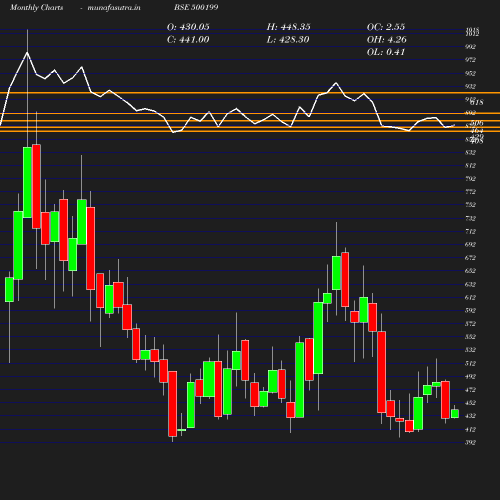Click the munafasutra.in site label
The width and height of the screenshot is (500, 500).
pos(114,7)
